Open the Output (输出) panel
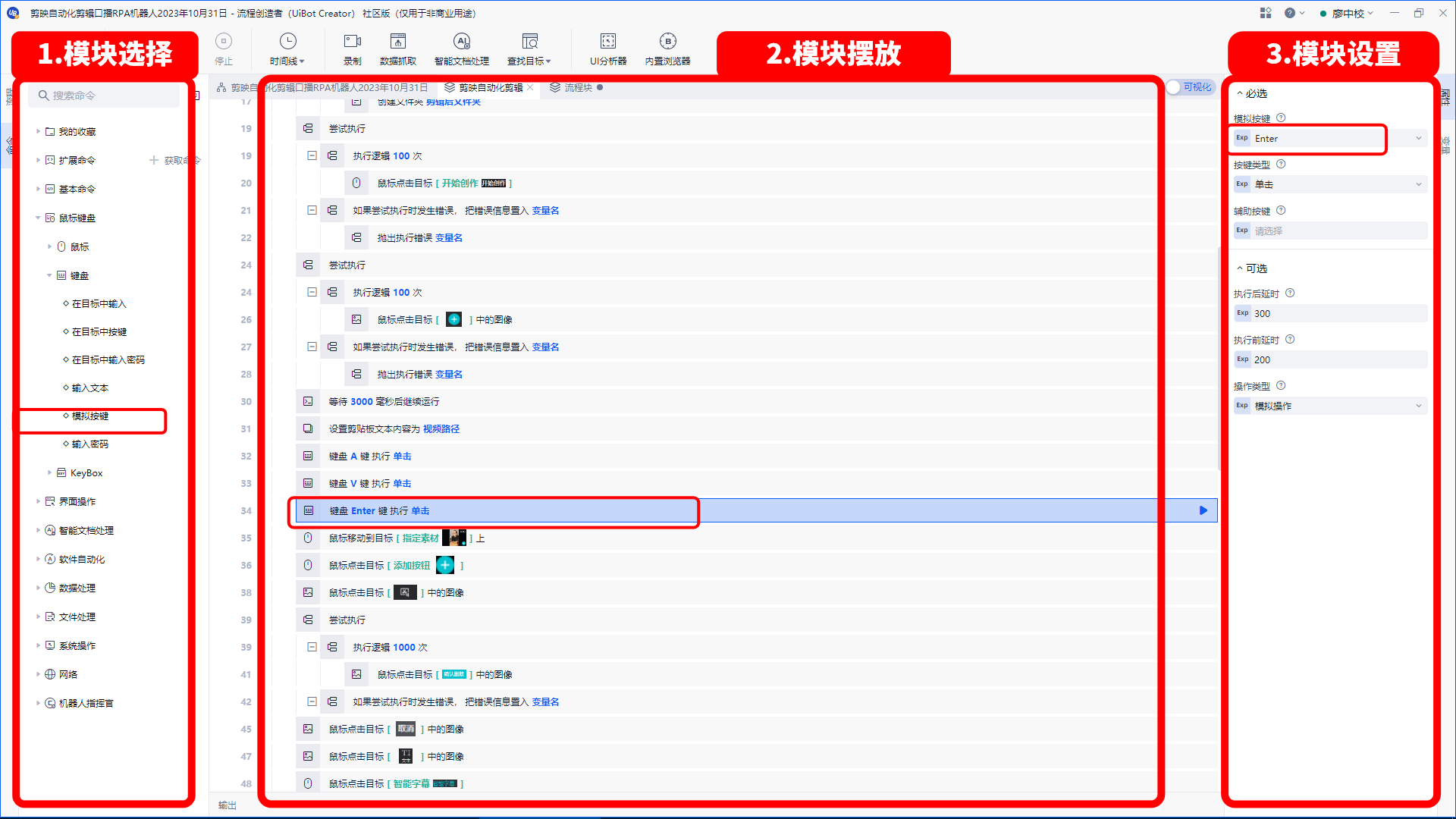The width and height of the screenshot is (1456, 819). [x=227, y=805]
